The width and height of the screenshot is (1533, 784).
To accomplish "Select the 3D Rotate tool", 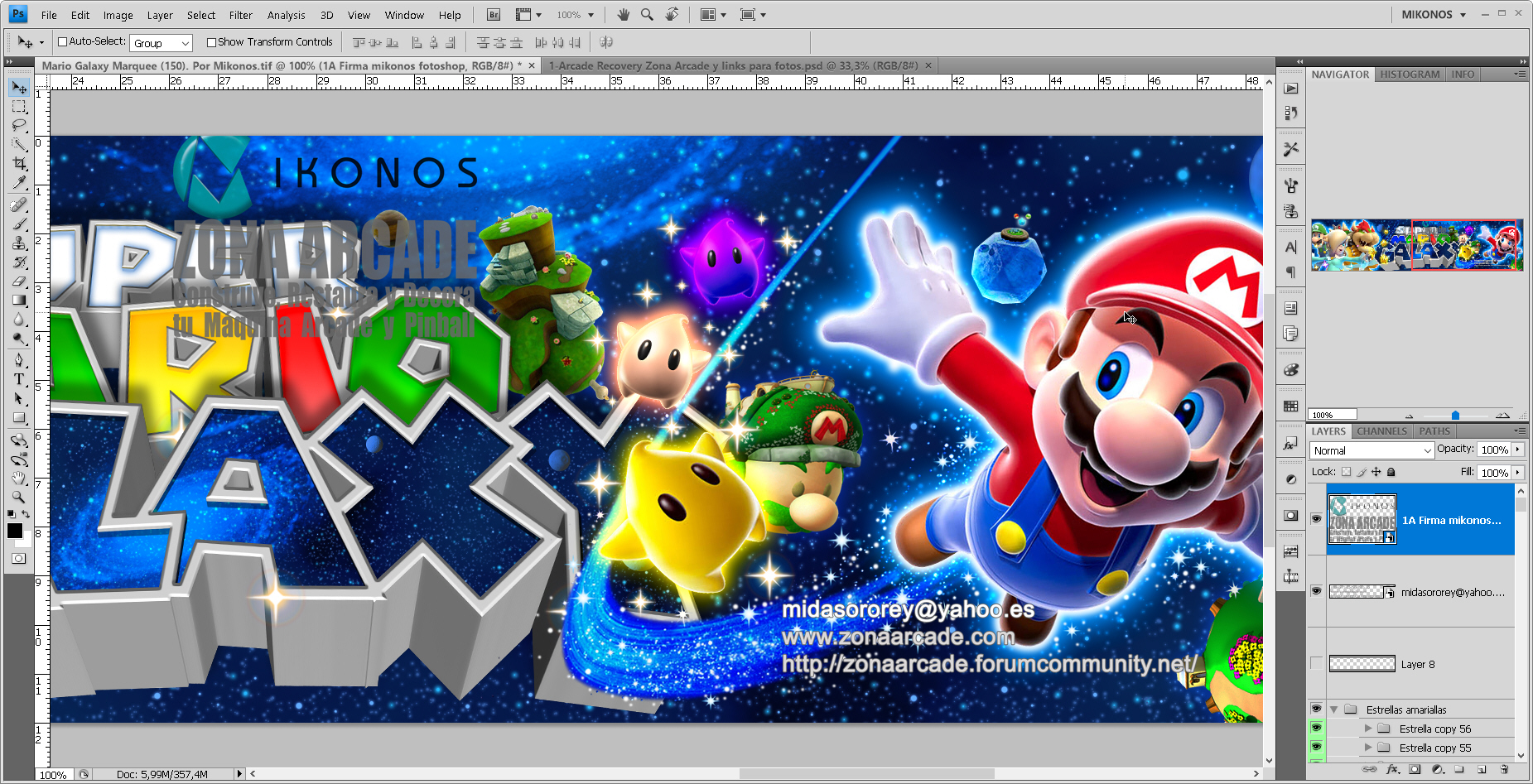I will 19,440.
